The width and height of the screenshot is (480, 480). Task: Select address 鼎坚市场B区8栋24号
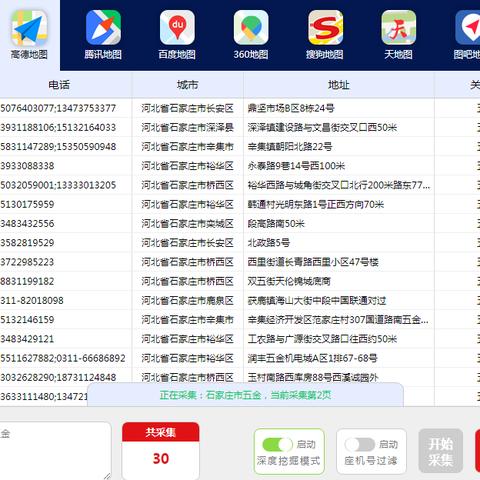tap(291, 108)
